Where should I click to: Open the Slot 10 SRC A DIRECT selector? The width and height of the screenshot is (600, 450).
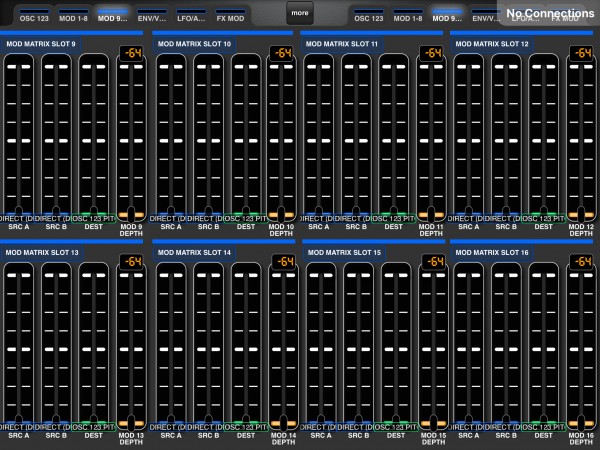tap(166, 218)
